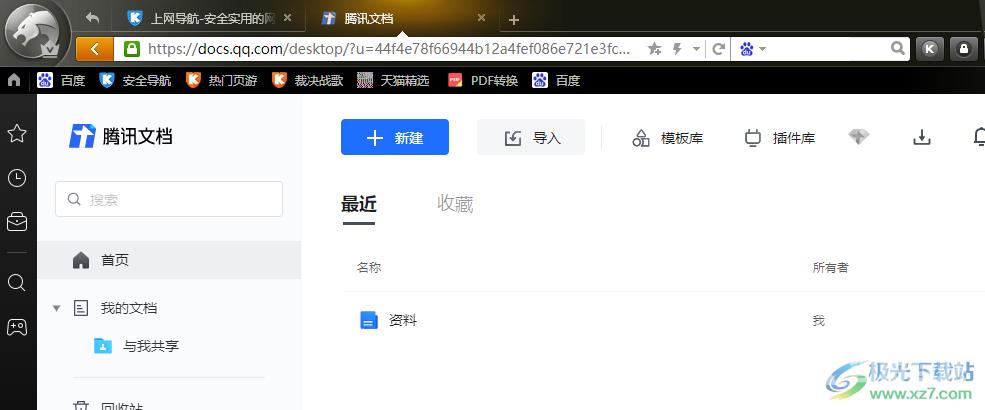The height and width of the screenshot is (410, 985).
Task: Close the 上网导航 tab
Action: (x=287, y=18)
